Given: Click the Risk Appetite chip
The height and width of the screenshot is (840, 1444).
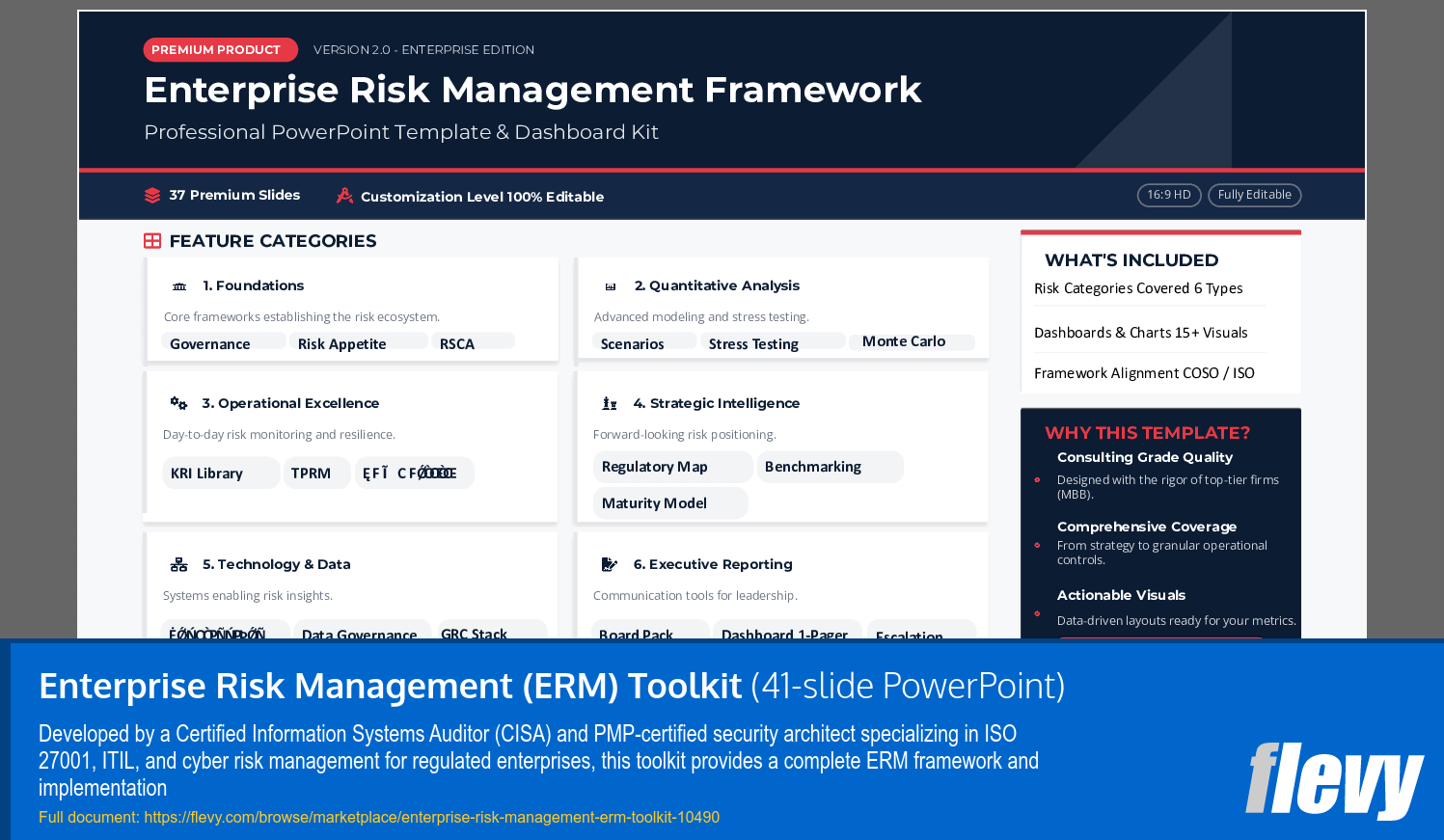Looking at the screenshot, I should [x=342, y=343].
